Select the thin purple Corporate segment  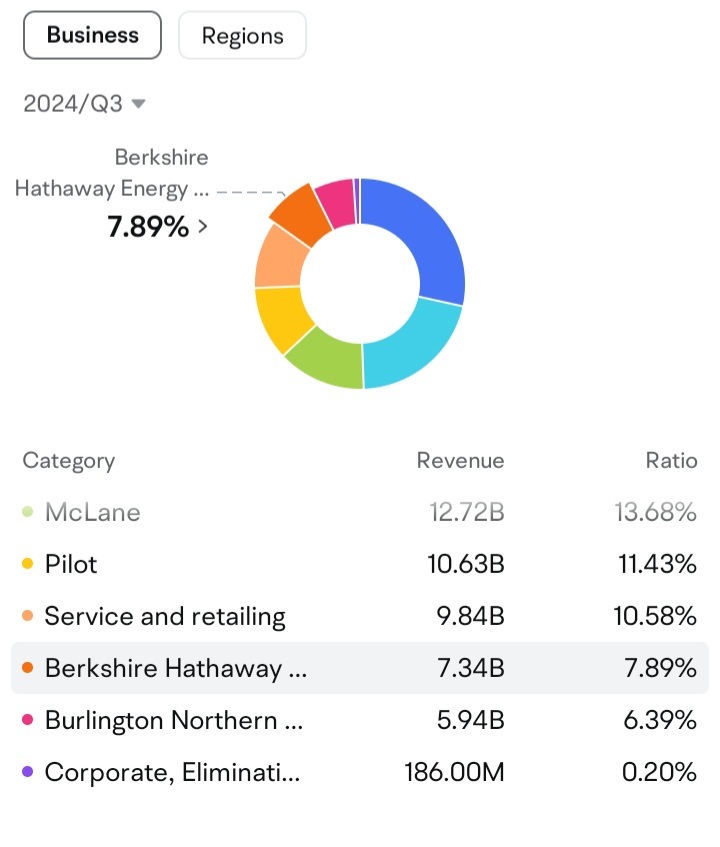356,200
